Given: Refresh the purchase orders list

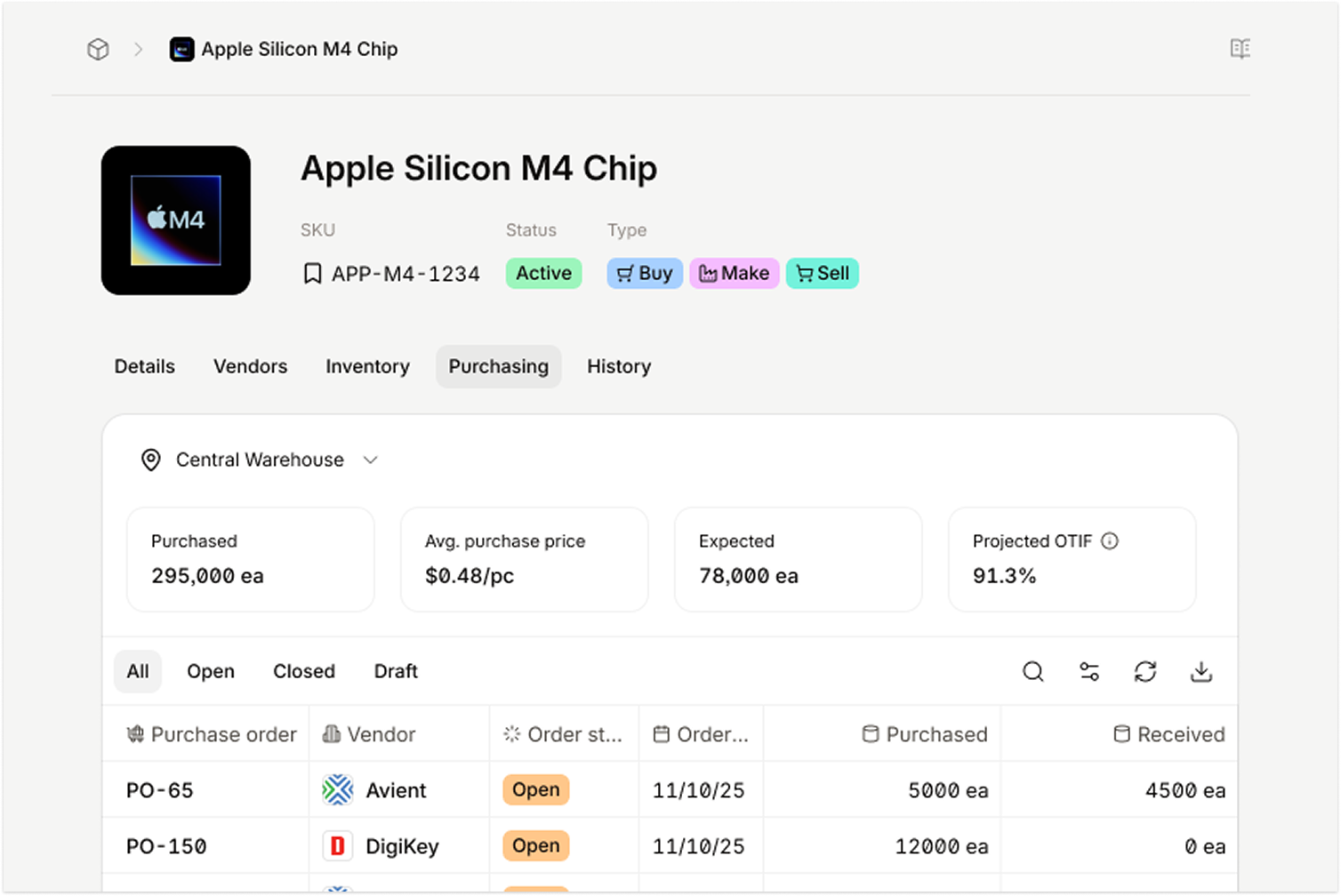Looking at the screenshot, I should click(x=1145, y=671).
